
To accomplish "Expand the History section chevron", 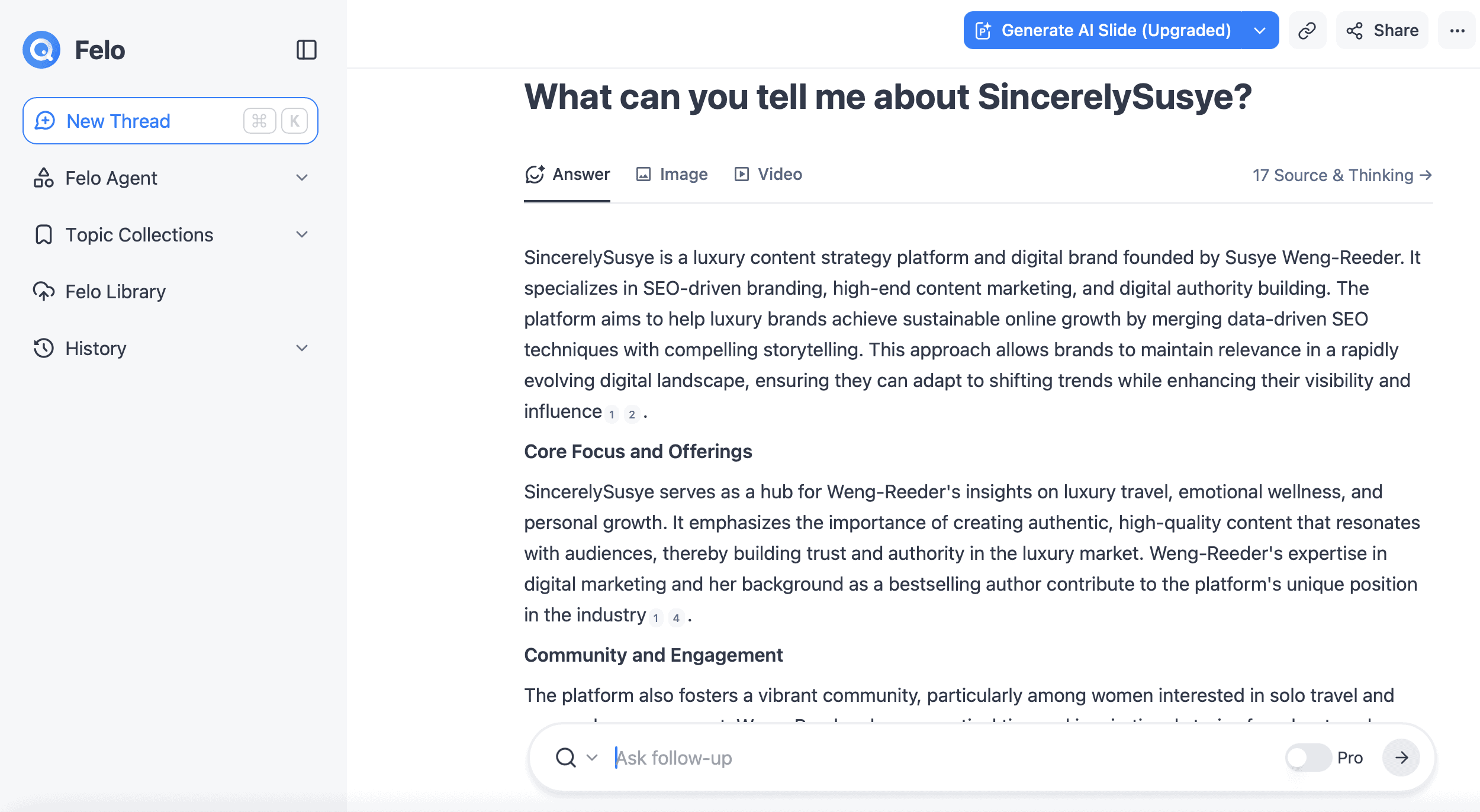I will (302, 348).
